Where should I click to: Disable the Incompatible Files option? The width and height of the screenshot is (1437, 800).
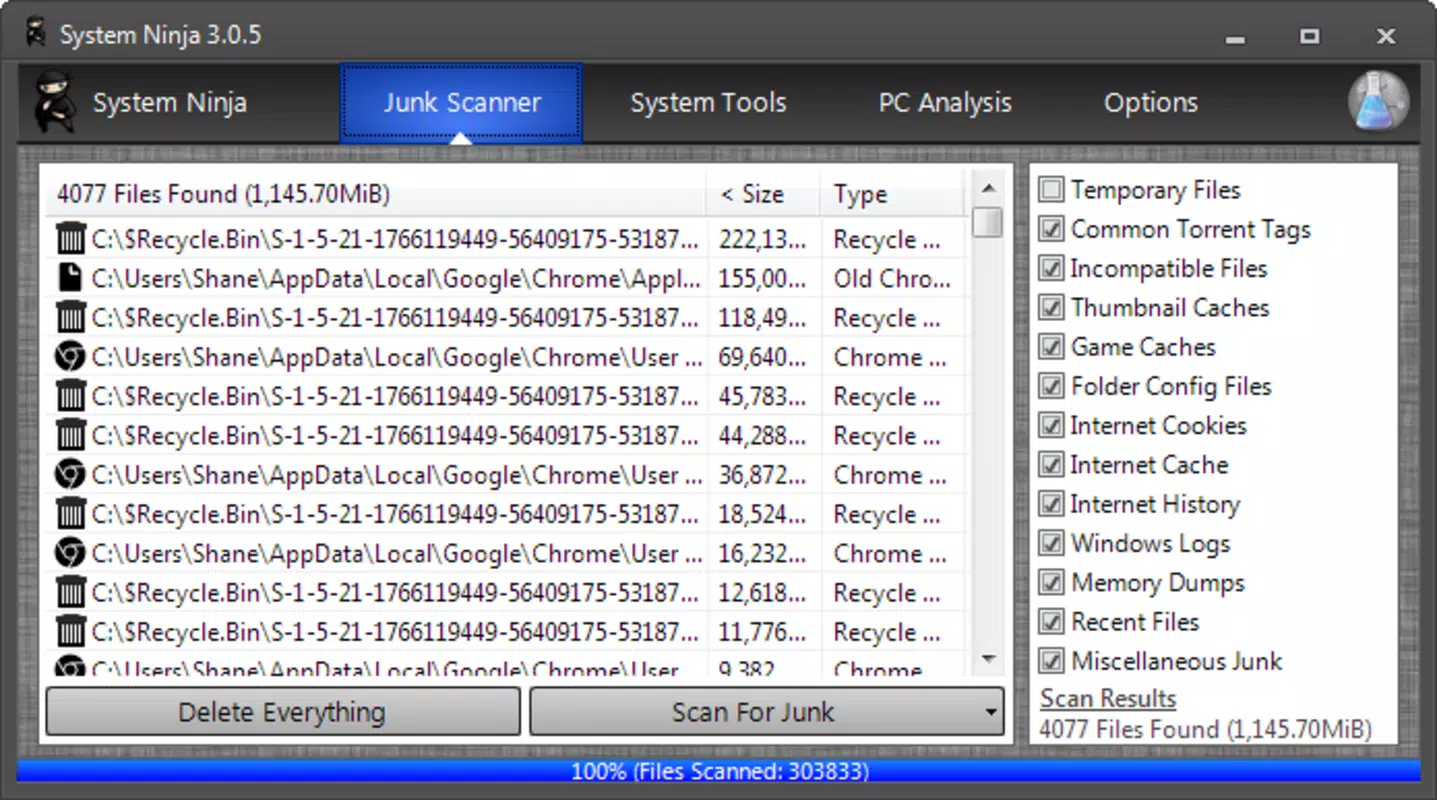[x=1051, y=268]
